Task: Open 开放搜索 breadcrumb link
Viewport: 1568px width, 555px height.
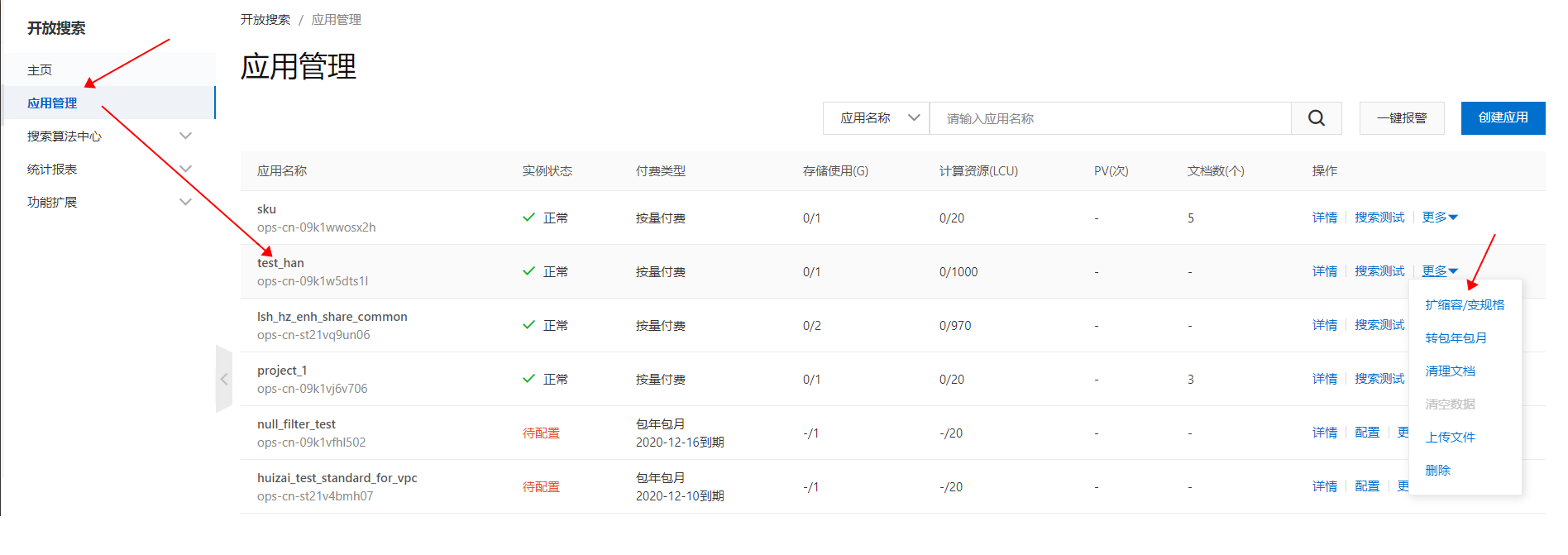Action: [x=265, y=19]
